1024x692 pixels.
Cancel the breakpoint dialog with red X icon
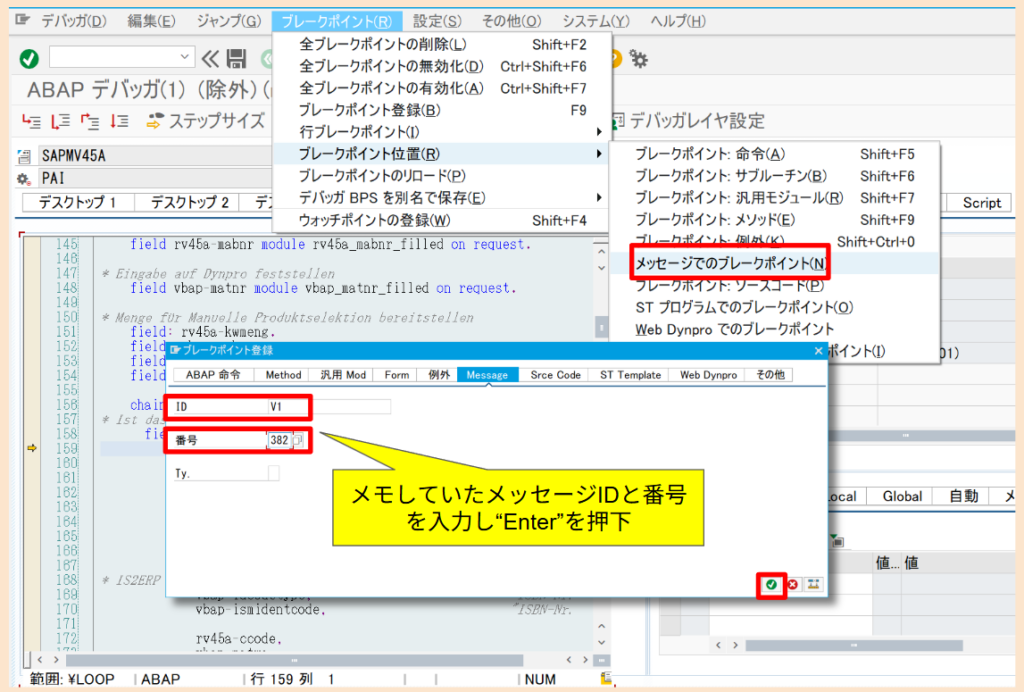(792, 584)
